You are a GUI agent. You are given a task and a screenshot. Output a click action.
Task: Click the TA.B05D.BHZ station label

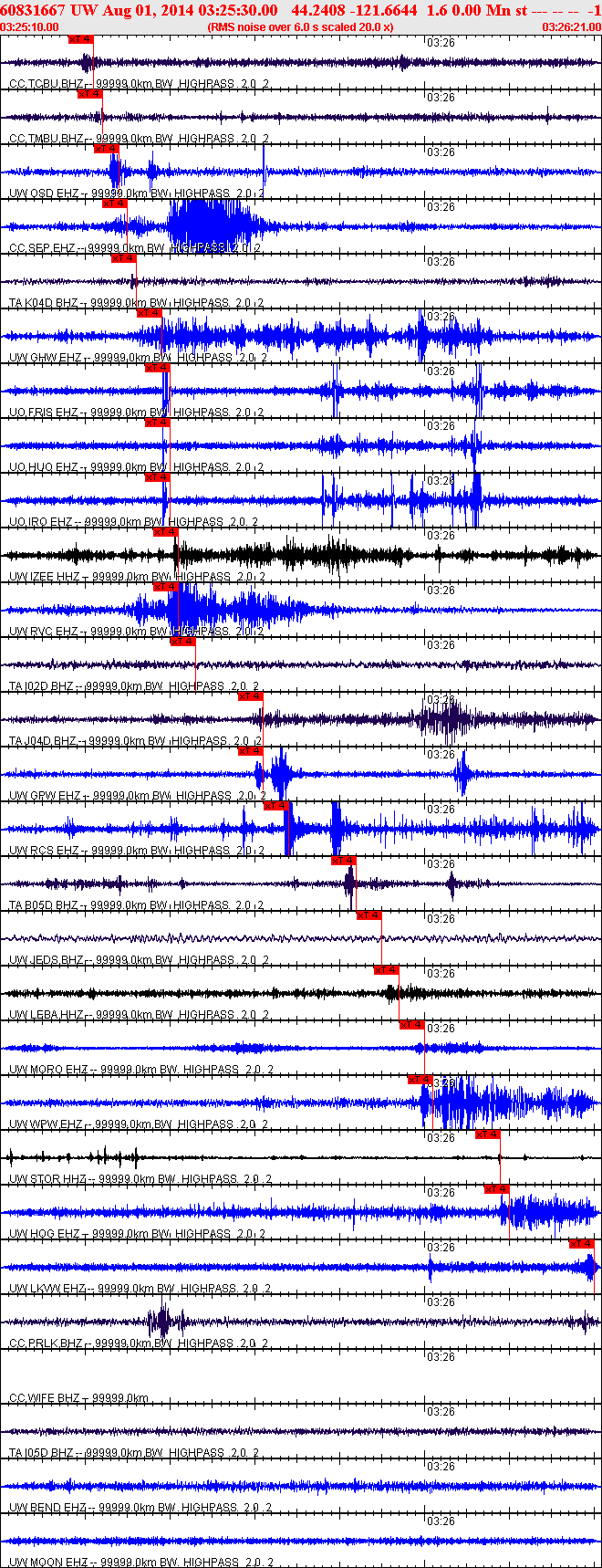pos(44,905)
